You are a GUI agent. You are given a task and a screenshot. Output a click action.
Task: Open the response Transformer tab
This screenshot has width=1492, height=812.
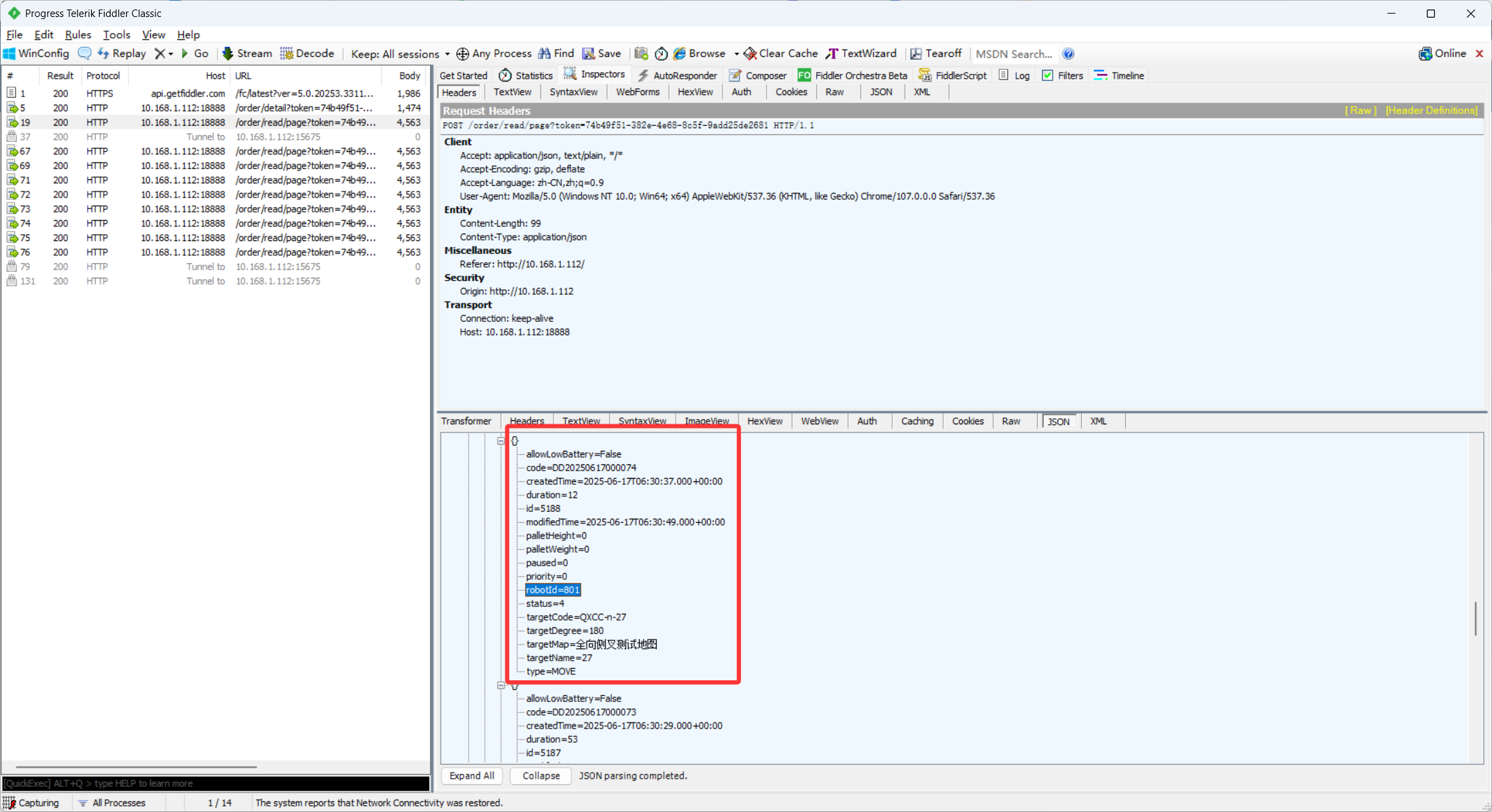click(466, 421)
